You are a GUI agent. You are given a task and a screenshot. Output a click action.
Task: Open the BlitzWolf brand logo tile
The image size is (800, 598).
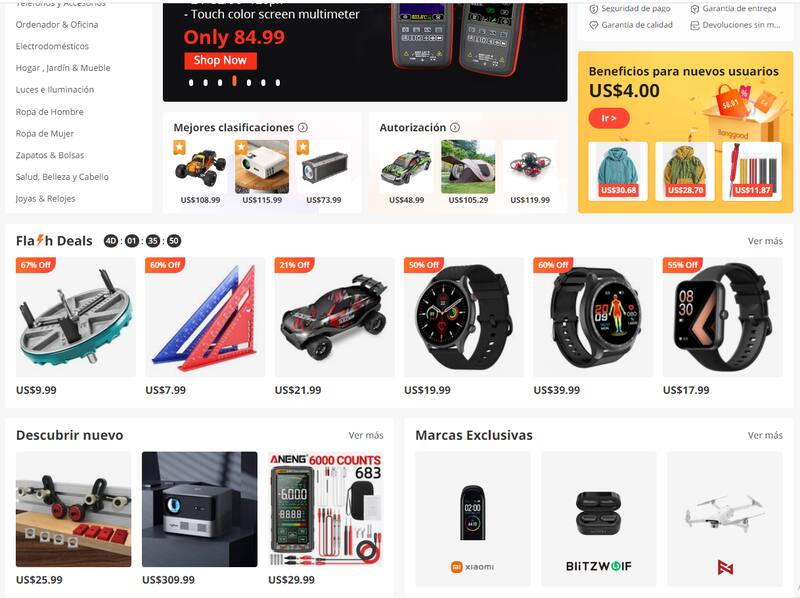(x=598, y=519)
